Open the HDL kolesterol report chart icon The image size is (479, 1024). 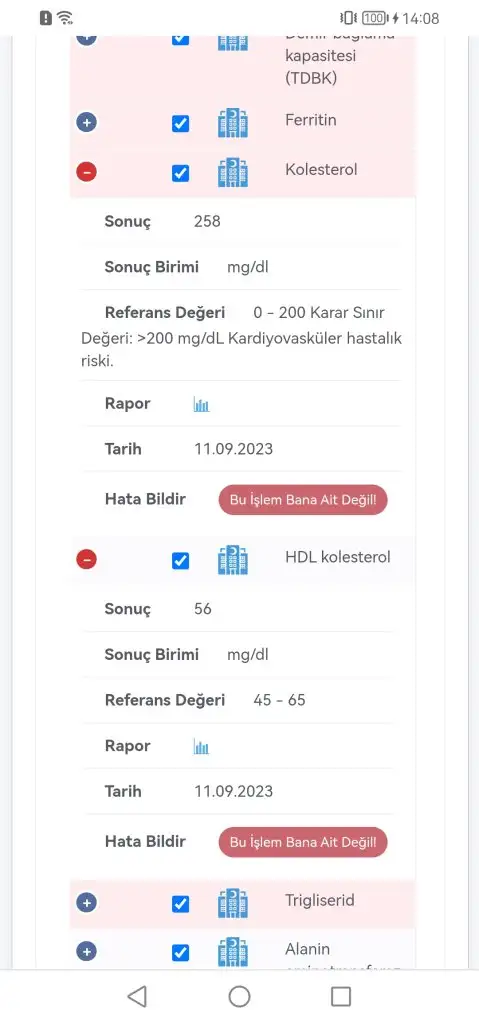coord(201,747)
